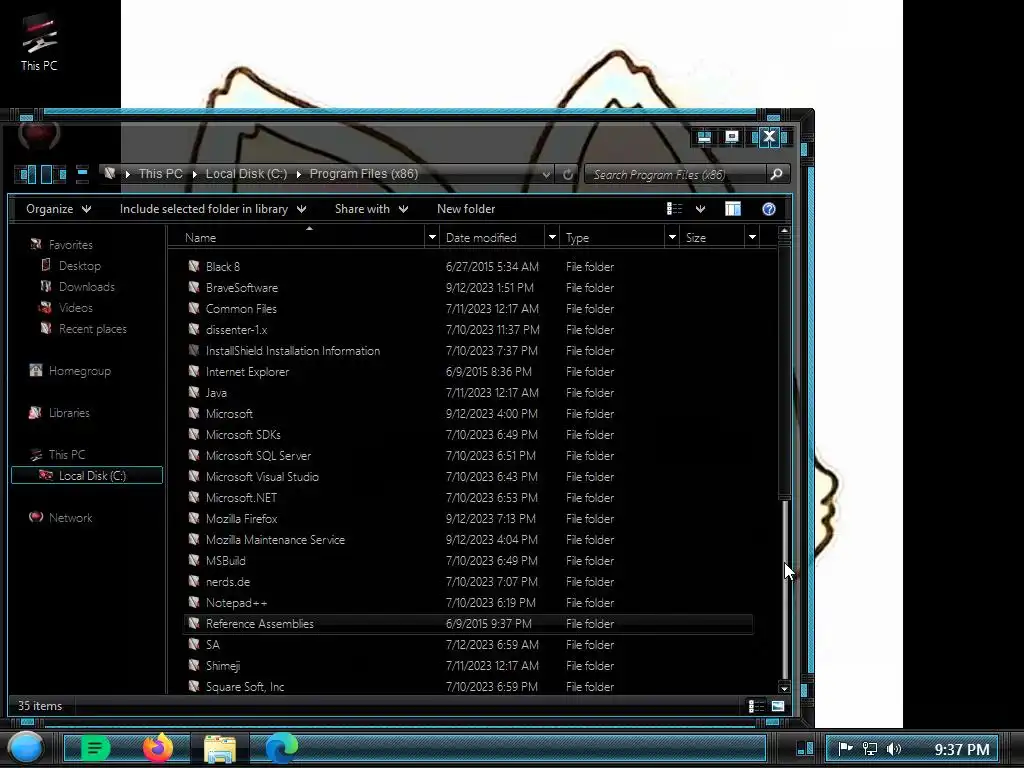The height and width of the screenshot is (768, 1024).
Task: Open the This PC desktop icon
Action: [39, 42]
